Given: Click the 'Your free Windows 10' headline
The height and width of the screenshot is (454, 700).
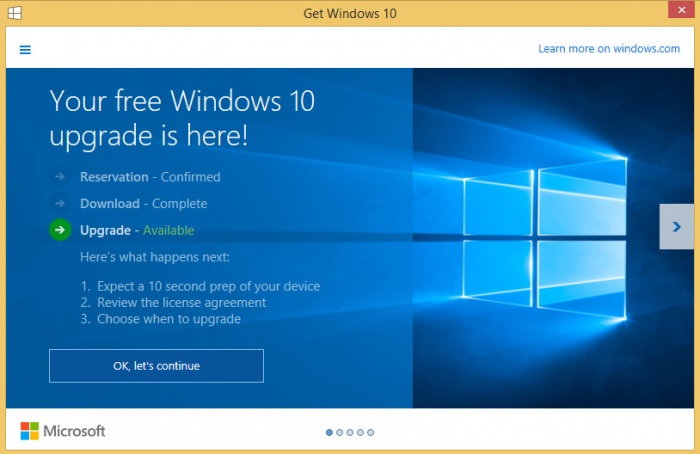Looking at the screenshot, I should [182, 118].
